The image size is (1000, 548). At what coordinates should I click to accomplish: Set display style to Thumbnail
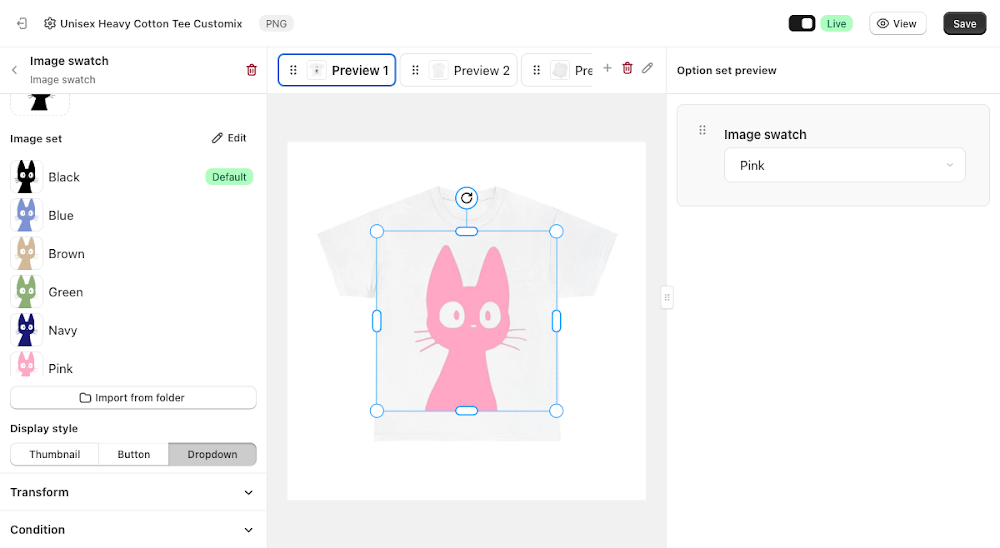(55, 454)
